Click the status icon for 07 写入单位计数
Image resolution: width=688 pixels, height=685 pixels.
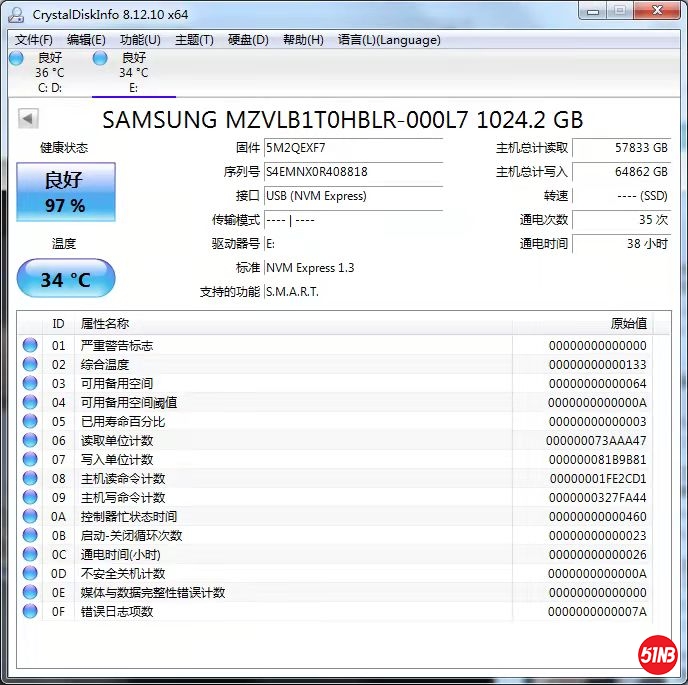click(30, 459)
